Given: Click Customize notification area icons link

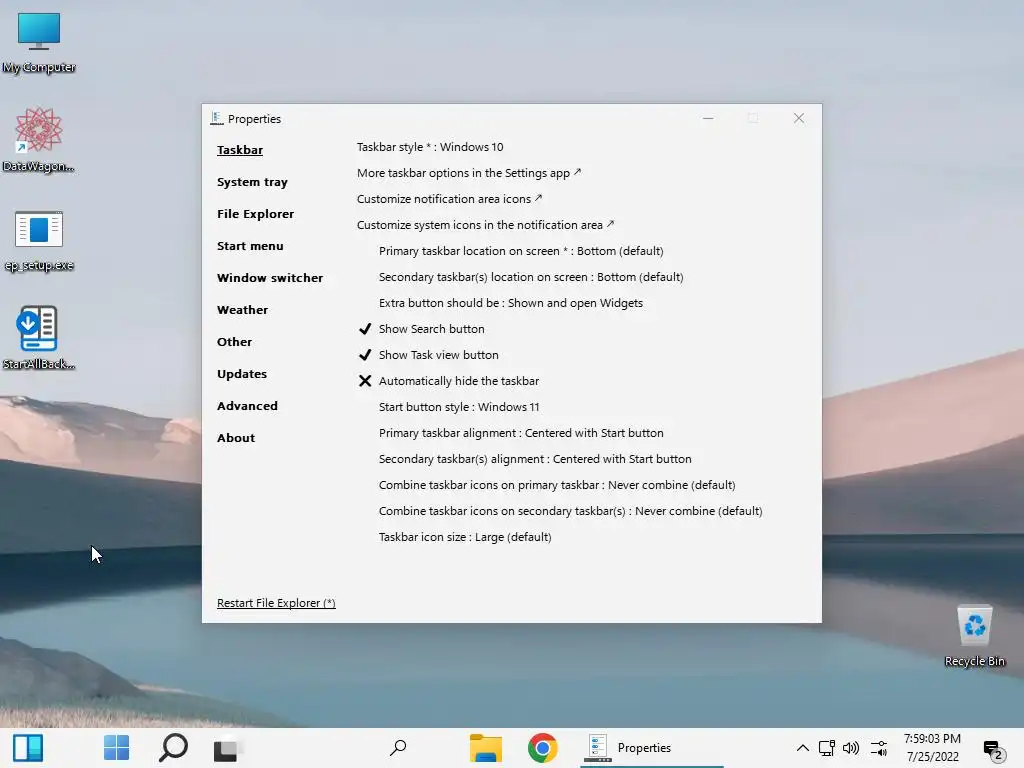Looking at the screenshot, I should (x=449, y=199).
